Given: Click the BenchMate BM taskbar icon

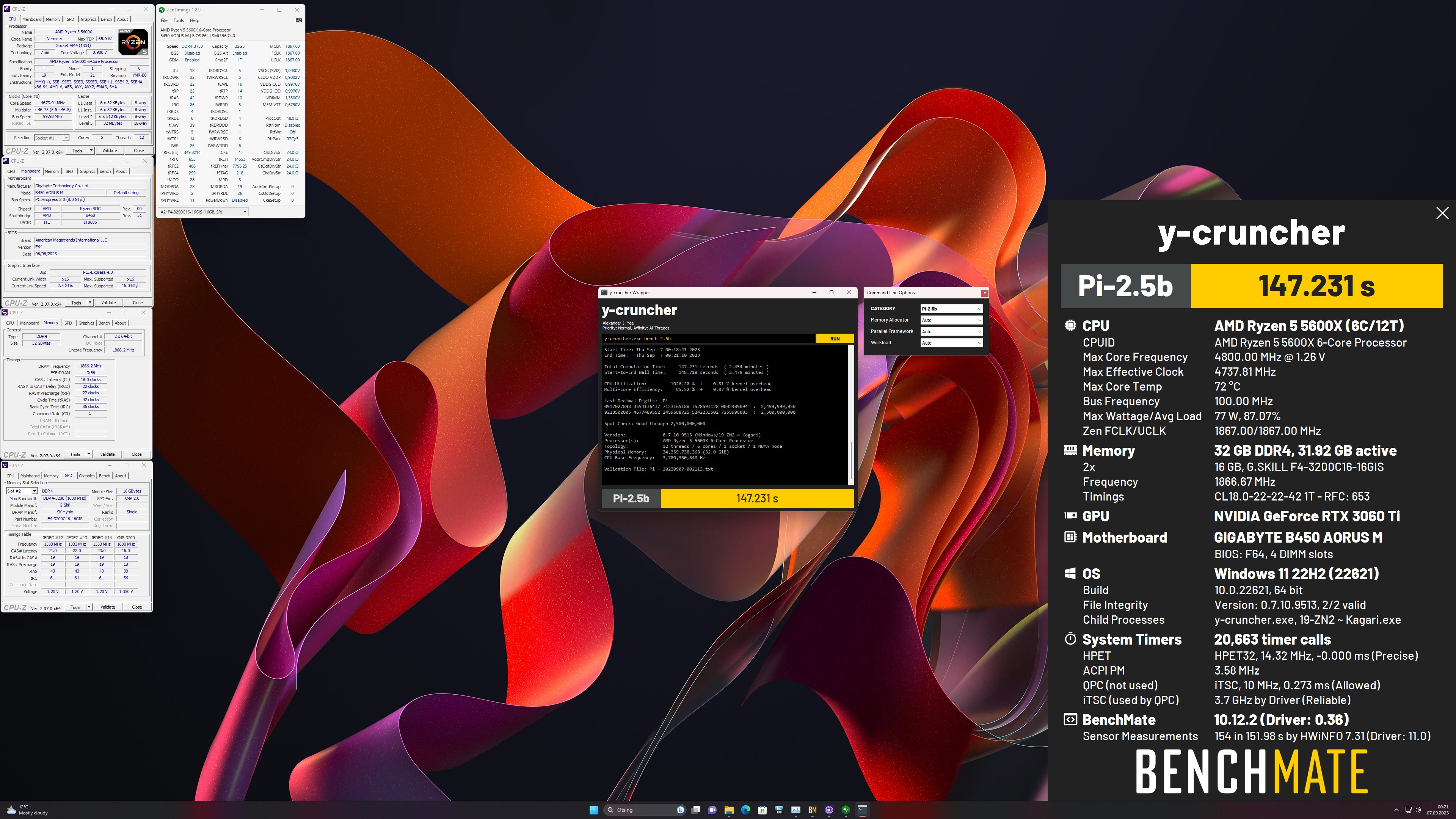Looking at the screenshot, I should click(812, 810).
